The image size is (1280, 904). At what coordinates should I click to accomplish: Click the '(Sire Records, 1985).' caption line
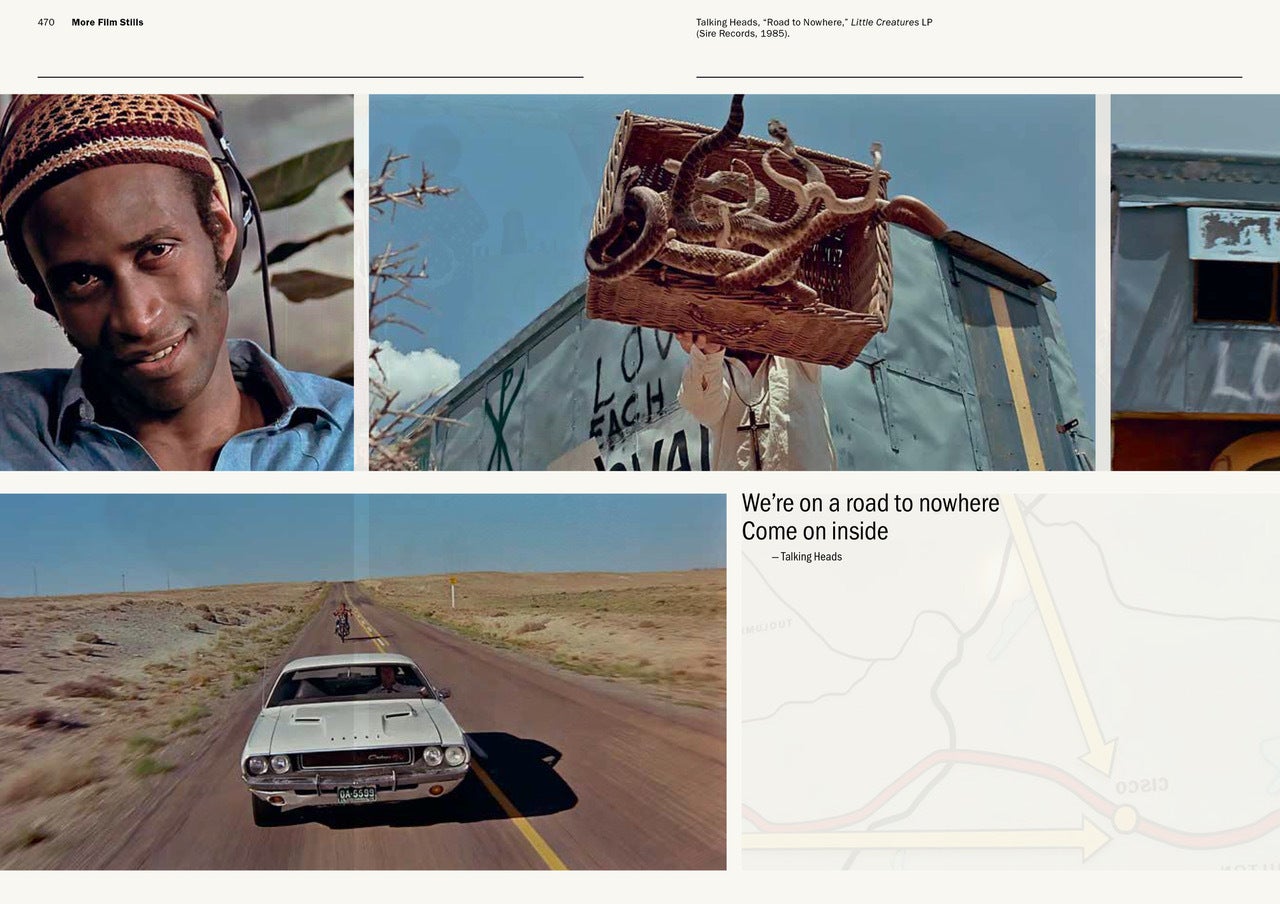click(743, 34)
